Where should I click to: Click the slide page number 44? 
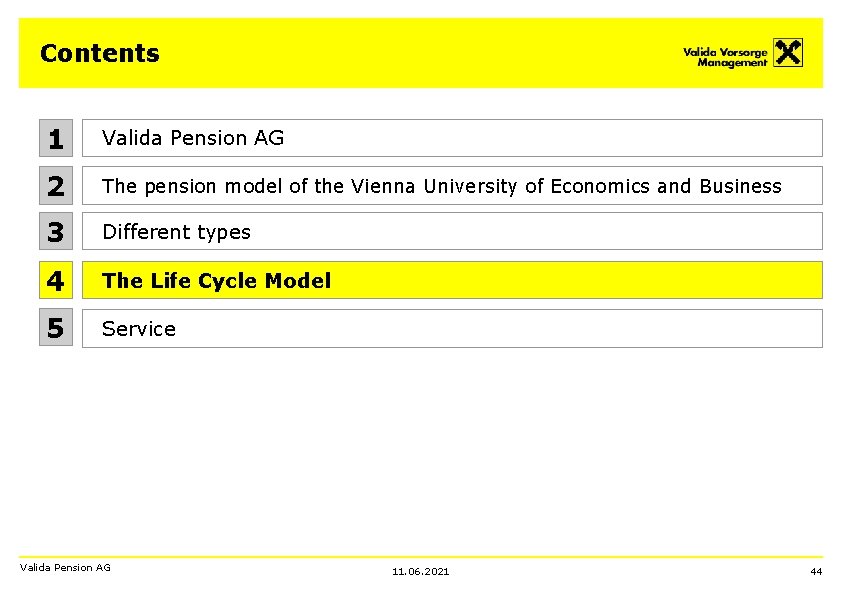tap(816, 571)
